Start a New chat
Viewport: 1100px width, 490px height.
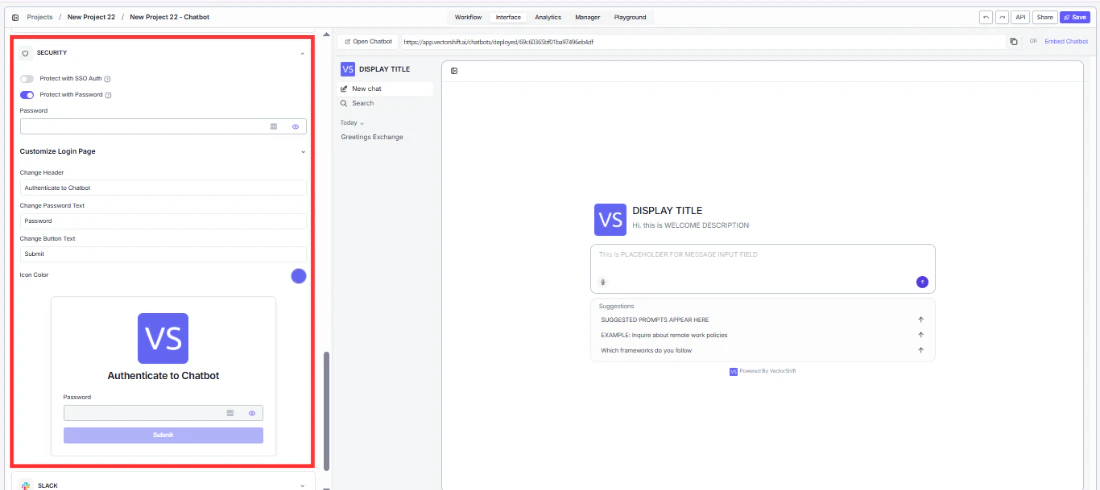(385, 89)
